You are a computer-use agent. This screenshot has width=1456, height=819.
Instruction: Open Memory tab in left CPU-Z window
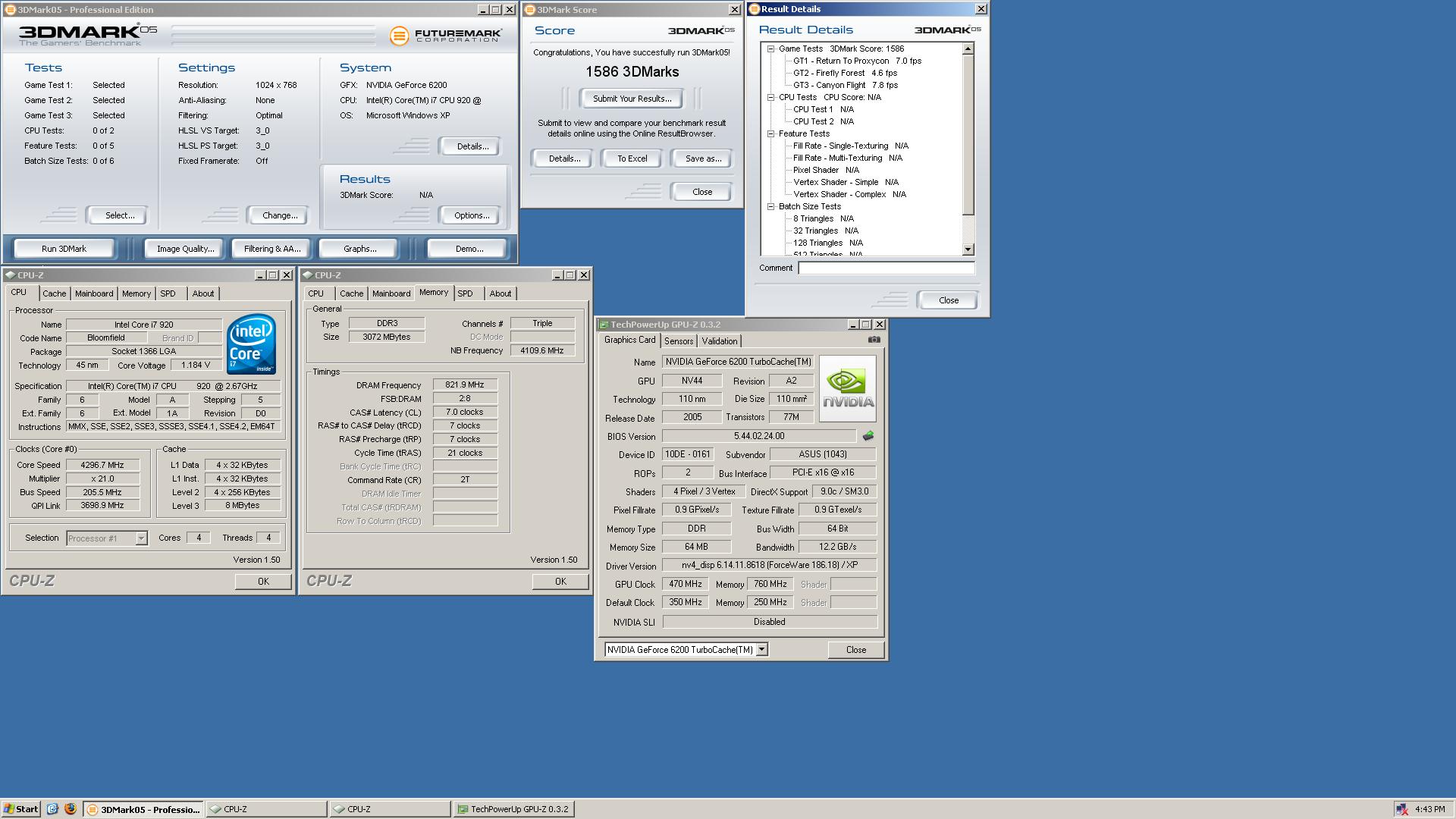[136, 293]
